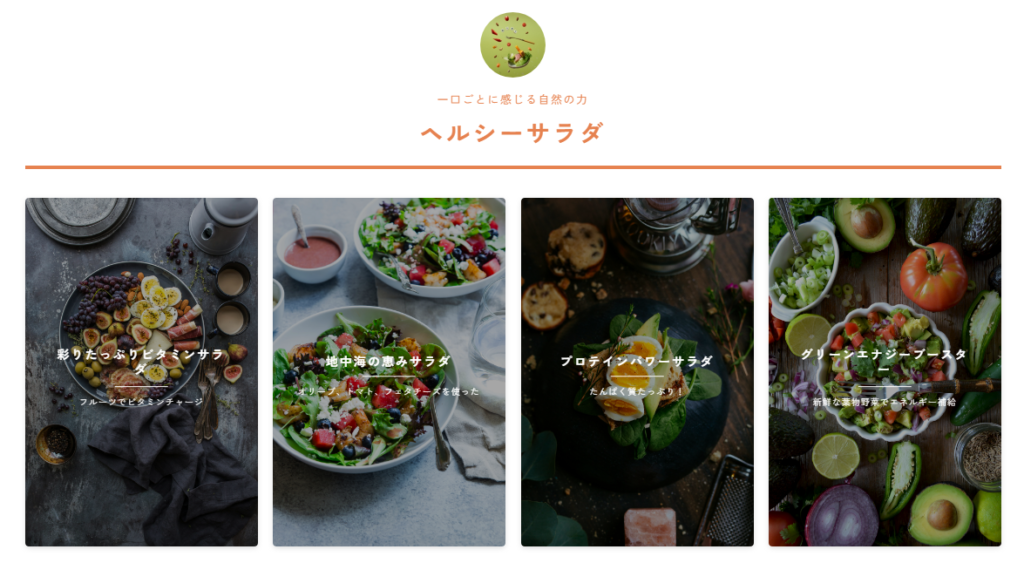
Task: Click the グリーンエナジーブースター title text
Action: coord(884,361)
